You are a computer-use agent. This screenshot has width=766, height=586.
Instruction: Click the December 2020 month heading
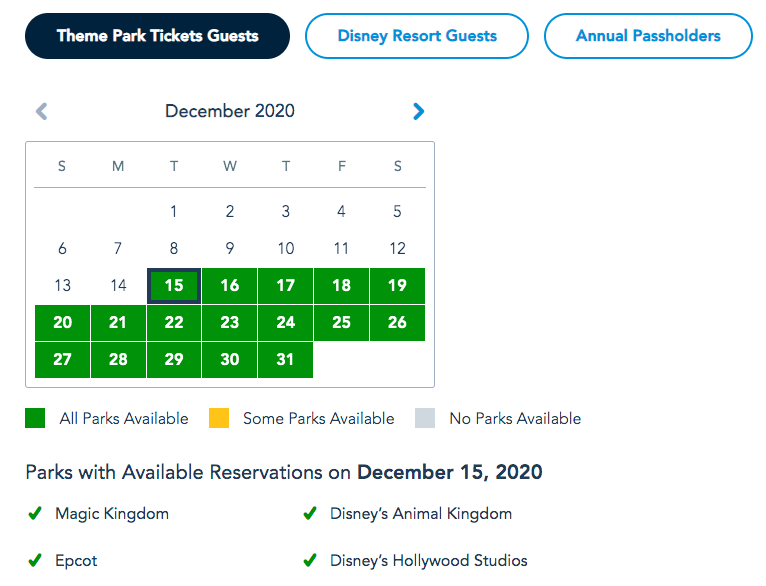pyautogui.click(x=230, y=112)
